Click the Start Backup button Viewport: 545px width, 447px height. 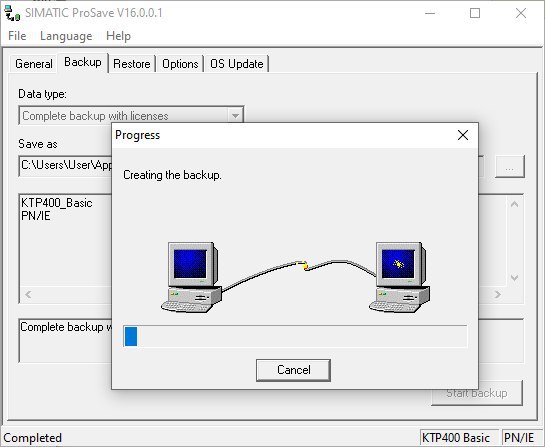tap(477, 393)
